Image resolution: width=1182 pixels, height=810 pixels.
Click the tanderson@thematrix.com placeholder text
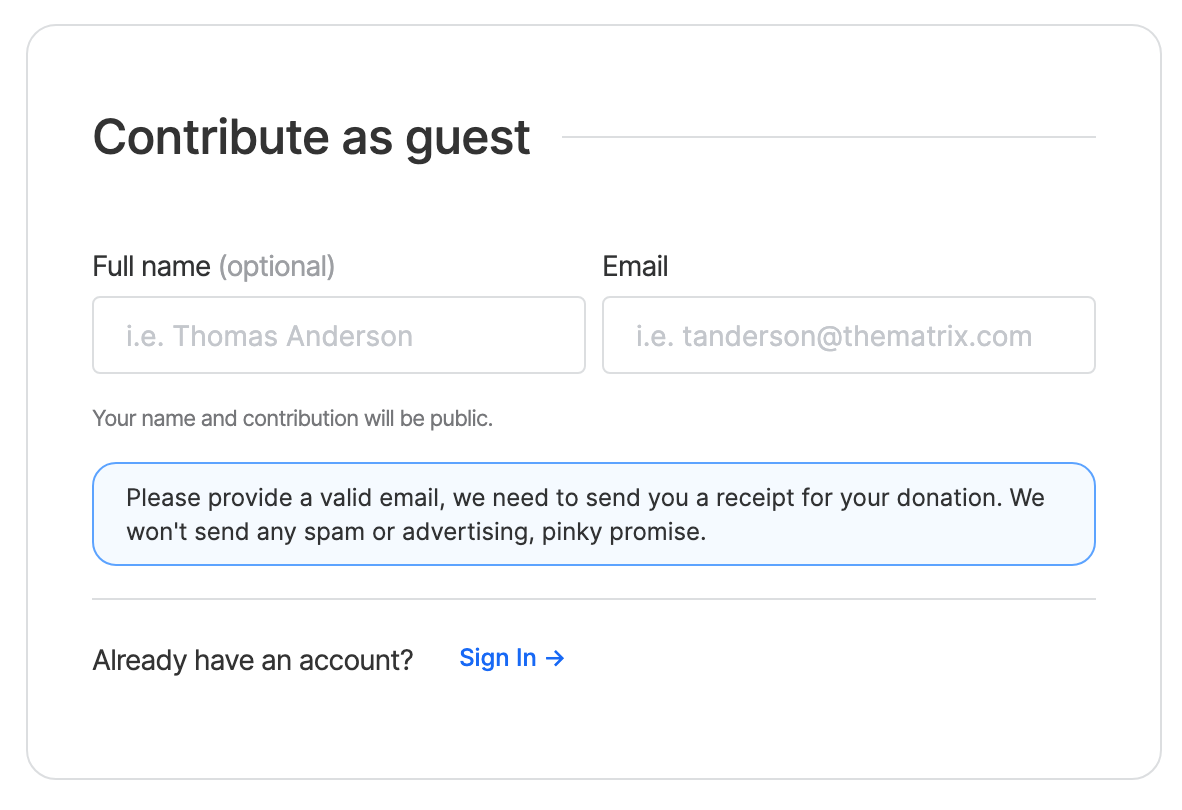pos(834,336)
